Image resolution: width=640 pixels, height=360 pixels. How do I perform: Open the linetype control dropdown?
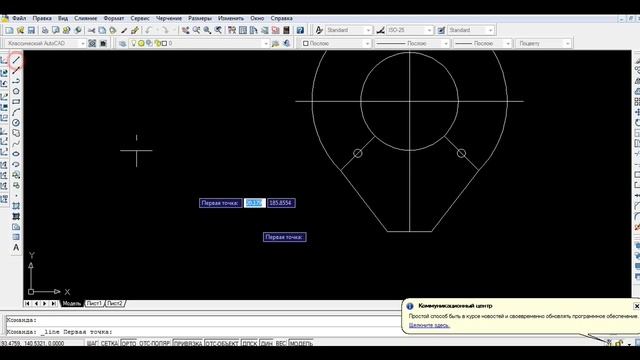click(x=411, y=43)
